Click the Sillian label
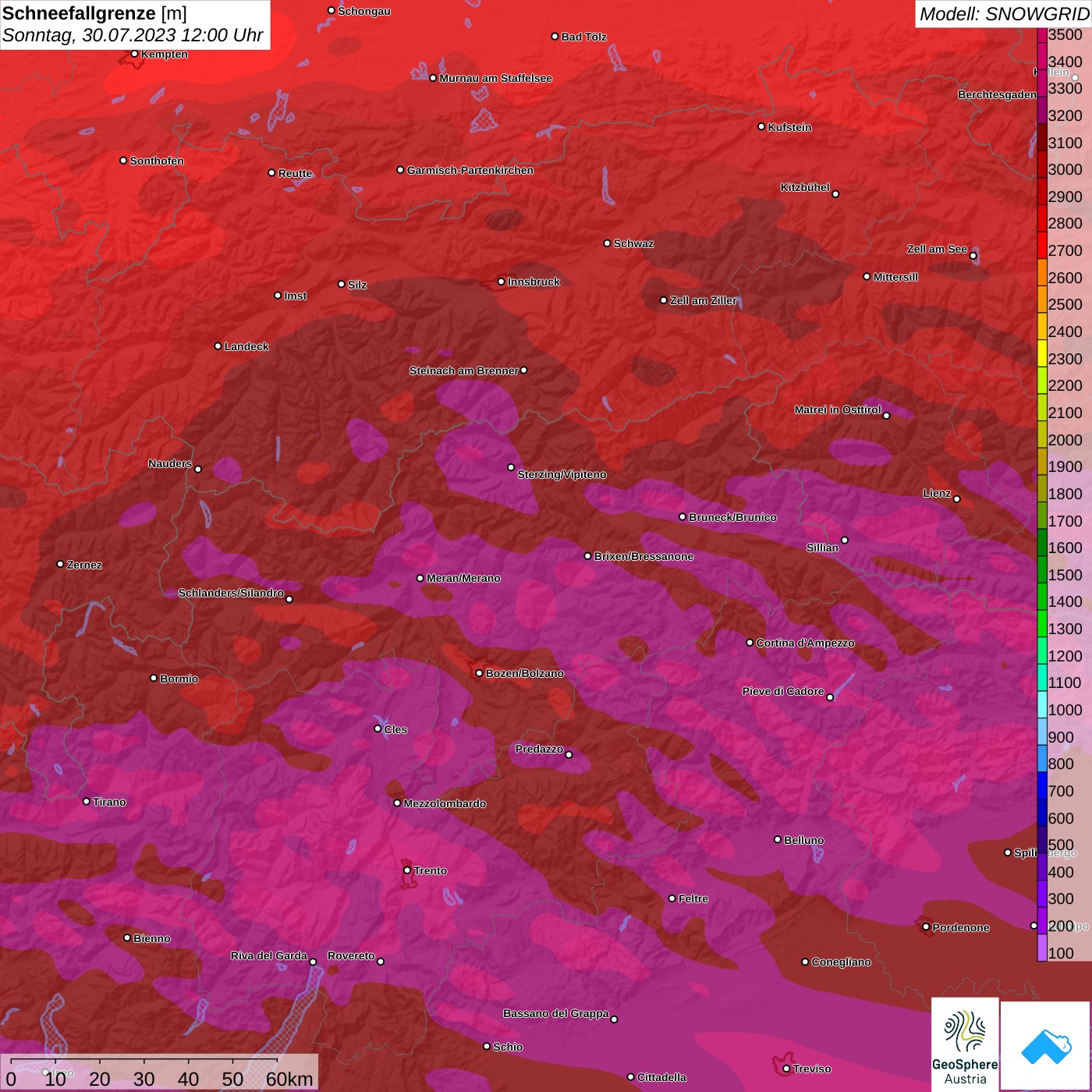The image size is (1092, 1092). click(822, 548)
